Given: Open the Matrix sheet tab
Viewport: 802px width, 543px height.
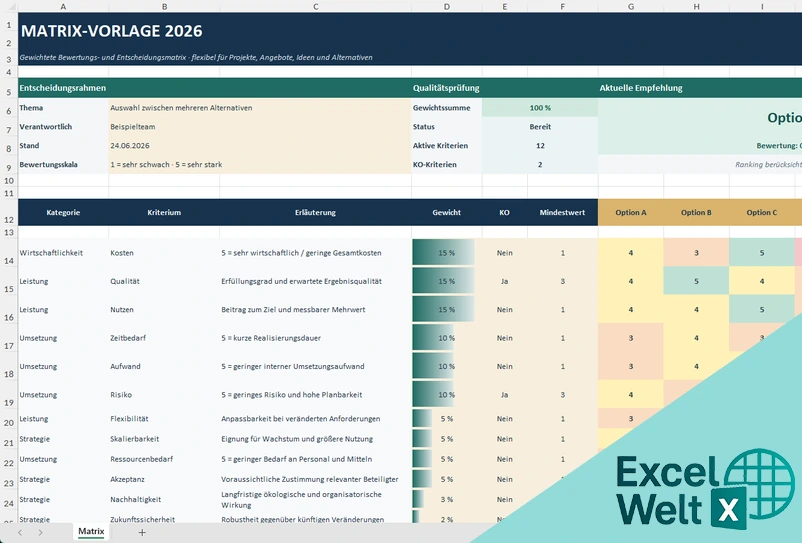Looking at the screenshot, I should click(x=91, y=531).
